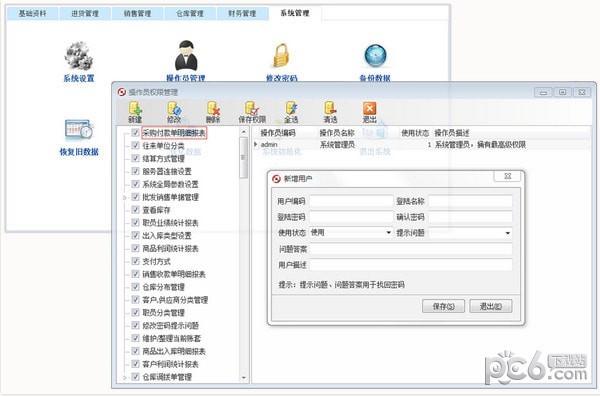Open the 提示问题 dropdown
This screenshot has width=600, height=397.
point(507,233)
